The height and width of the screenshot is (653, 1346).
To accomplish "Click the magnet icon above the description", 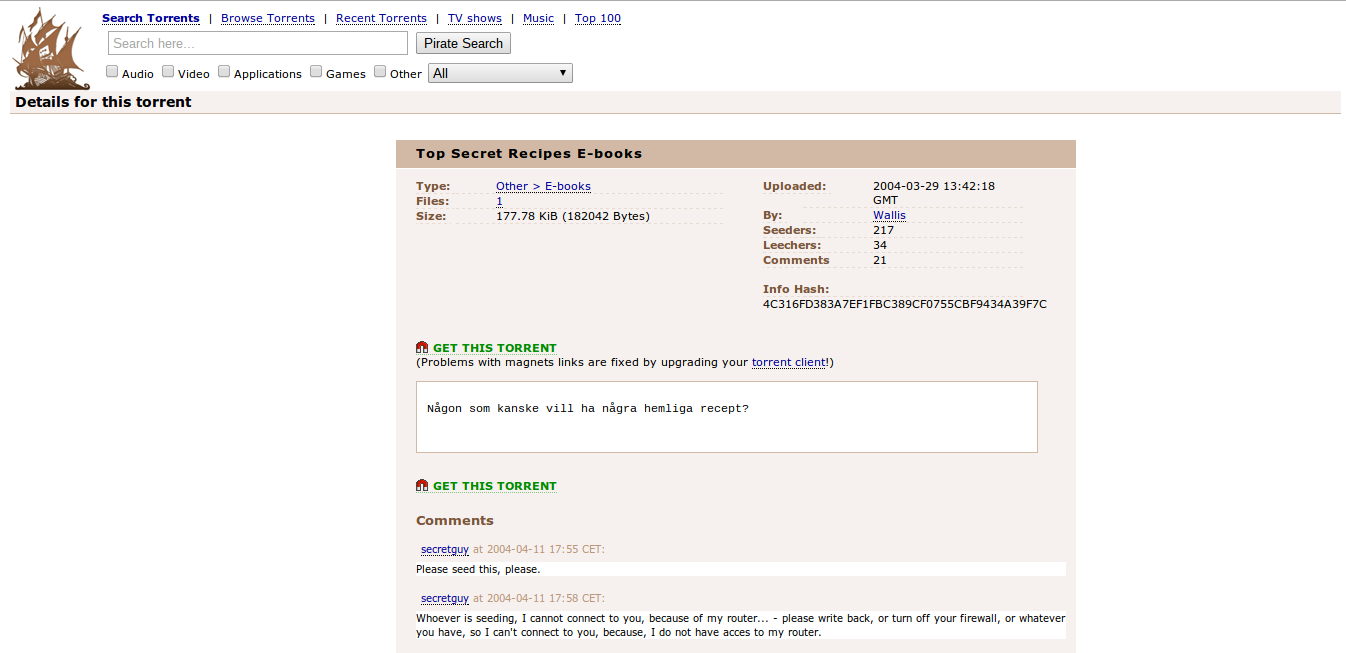I will point(422,348).
